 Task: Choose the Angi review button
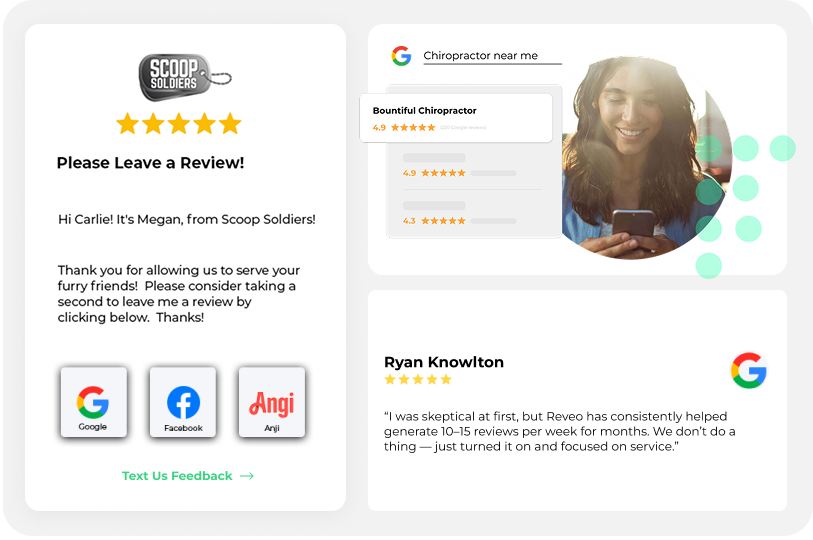point(272,402)
